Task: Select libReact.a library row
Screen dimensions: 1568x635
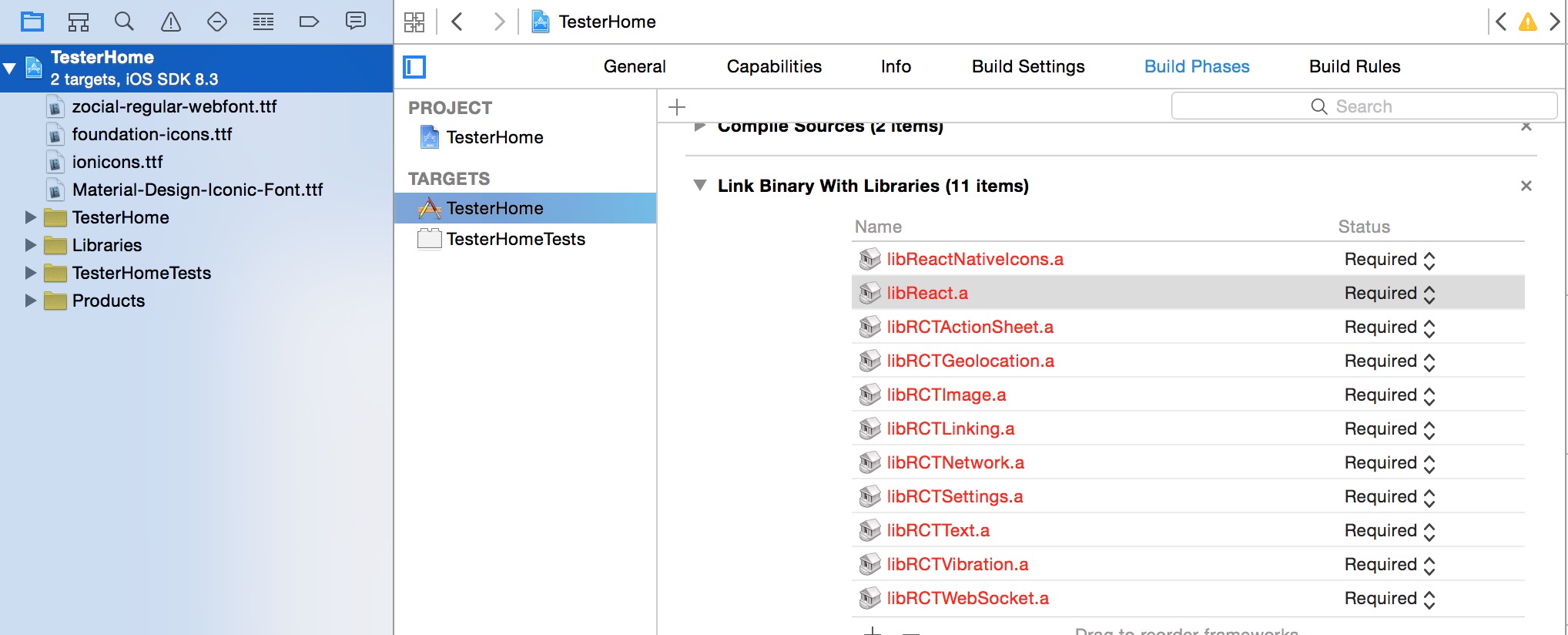Action: 1188,293
